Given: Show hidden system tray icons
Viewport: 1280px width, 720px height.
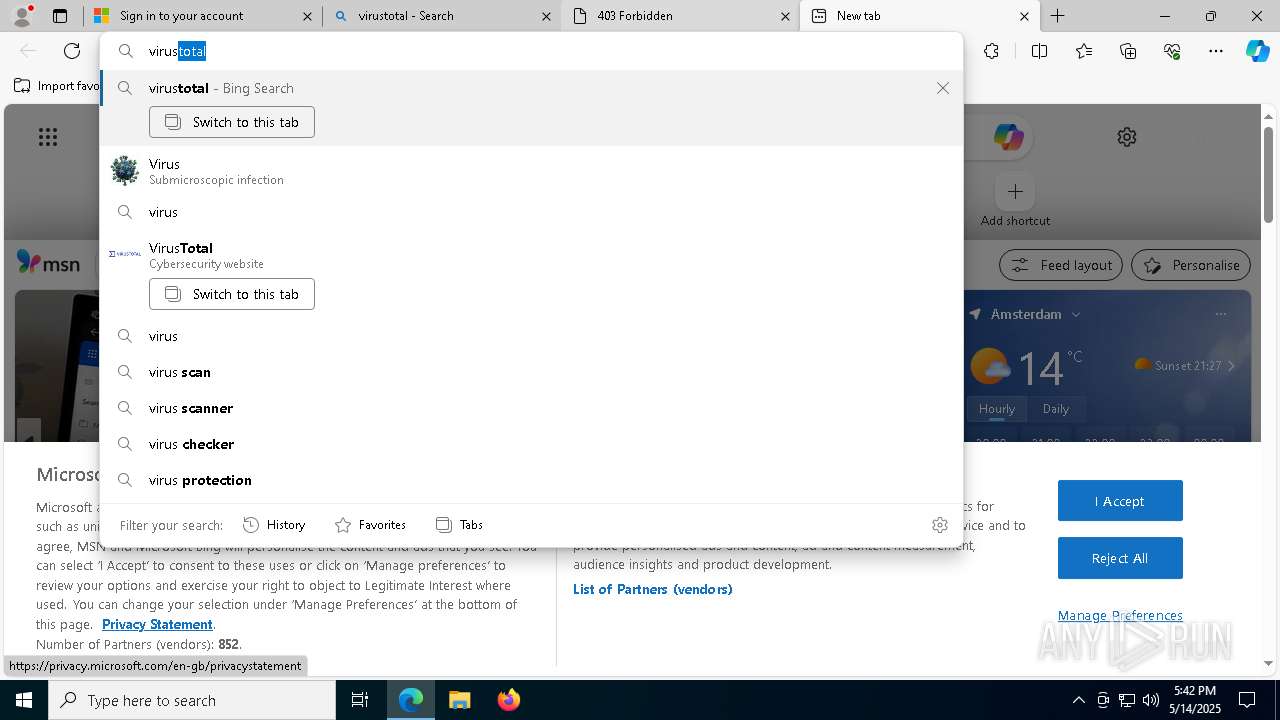Looking at the screenshot, I should (1078, 700).
